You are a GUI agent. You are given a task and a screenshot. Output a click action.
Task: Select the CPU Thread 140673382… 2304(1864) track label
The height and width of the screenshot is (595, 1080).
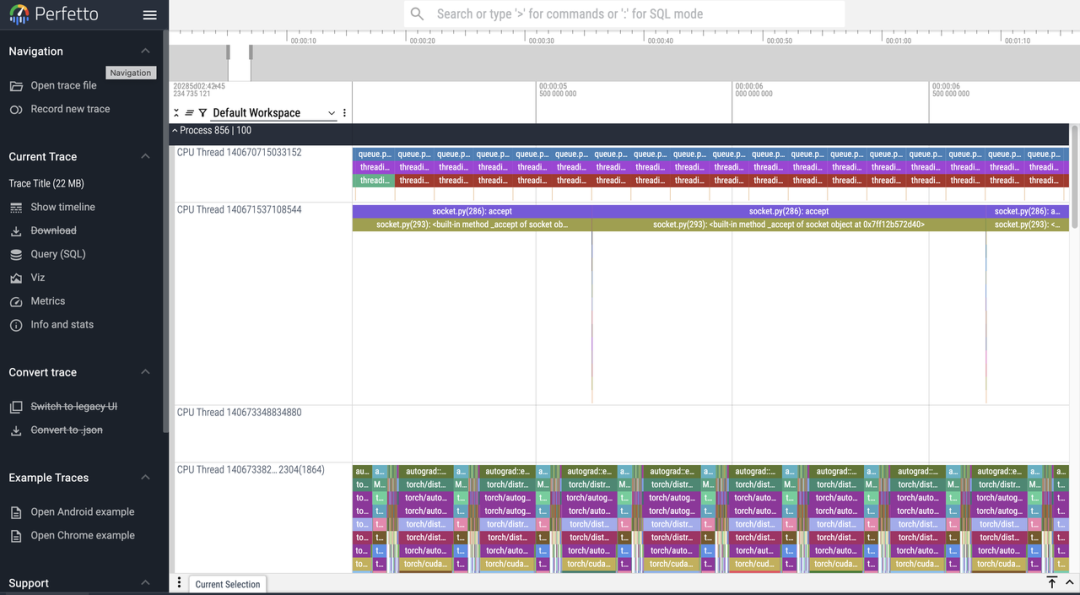[250, 470]
